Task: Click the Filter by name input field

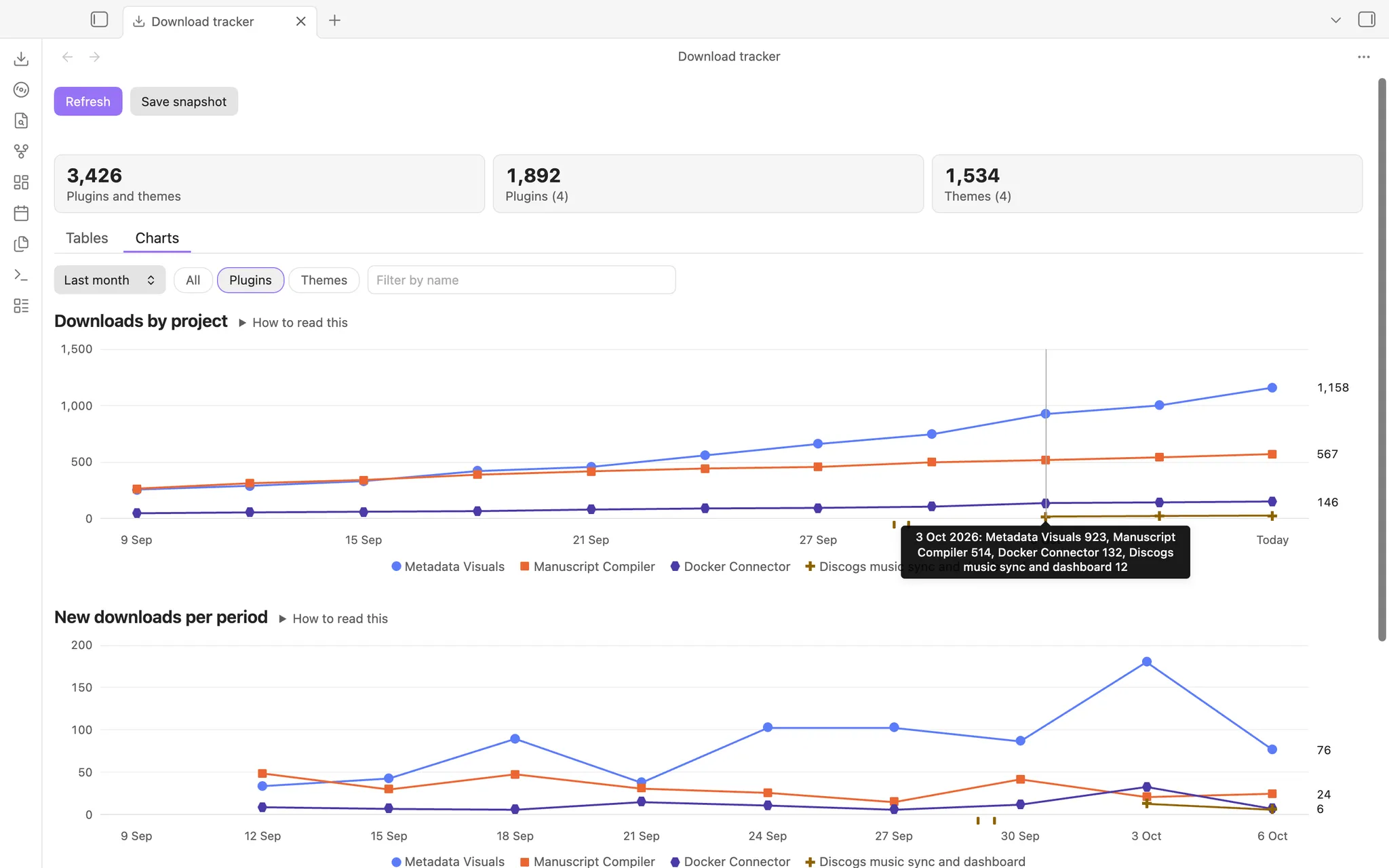Action: (x=522, y=280)
